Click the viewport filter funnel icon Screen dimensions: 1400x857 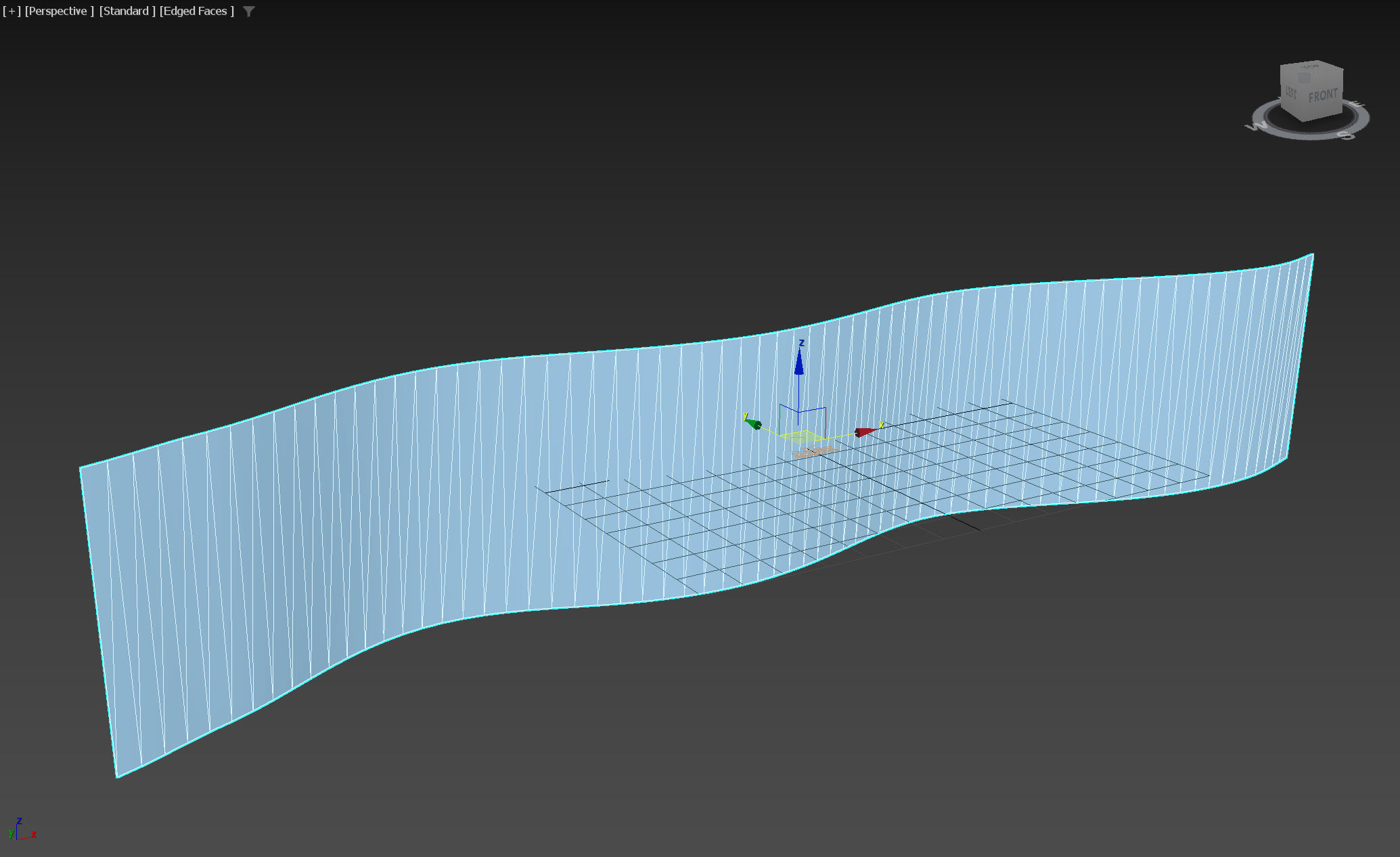click(x=248, y=11)
